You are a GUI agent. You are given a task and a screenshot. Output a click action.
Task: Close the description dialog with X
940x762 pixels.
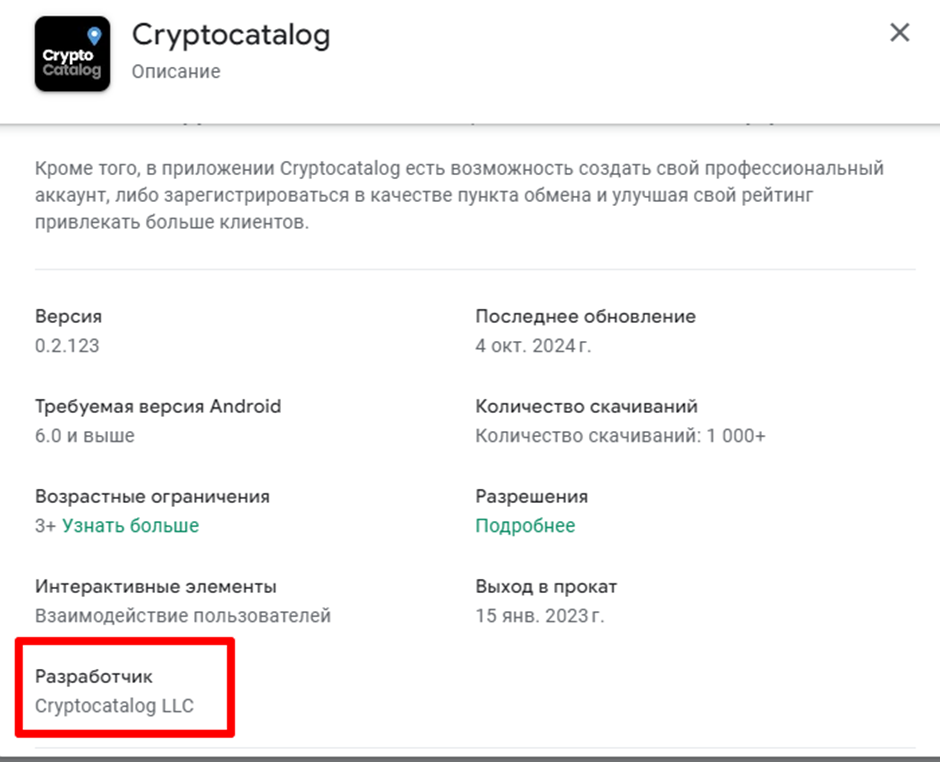click(x=900, y=33)
